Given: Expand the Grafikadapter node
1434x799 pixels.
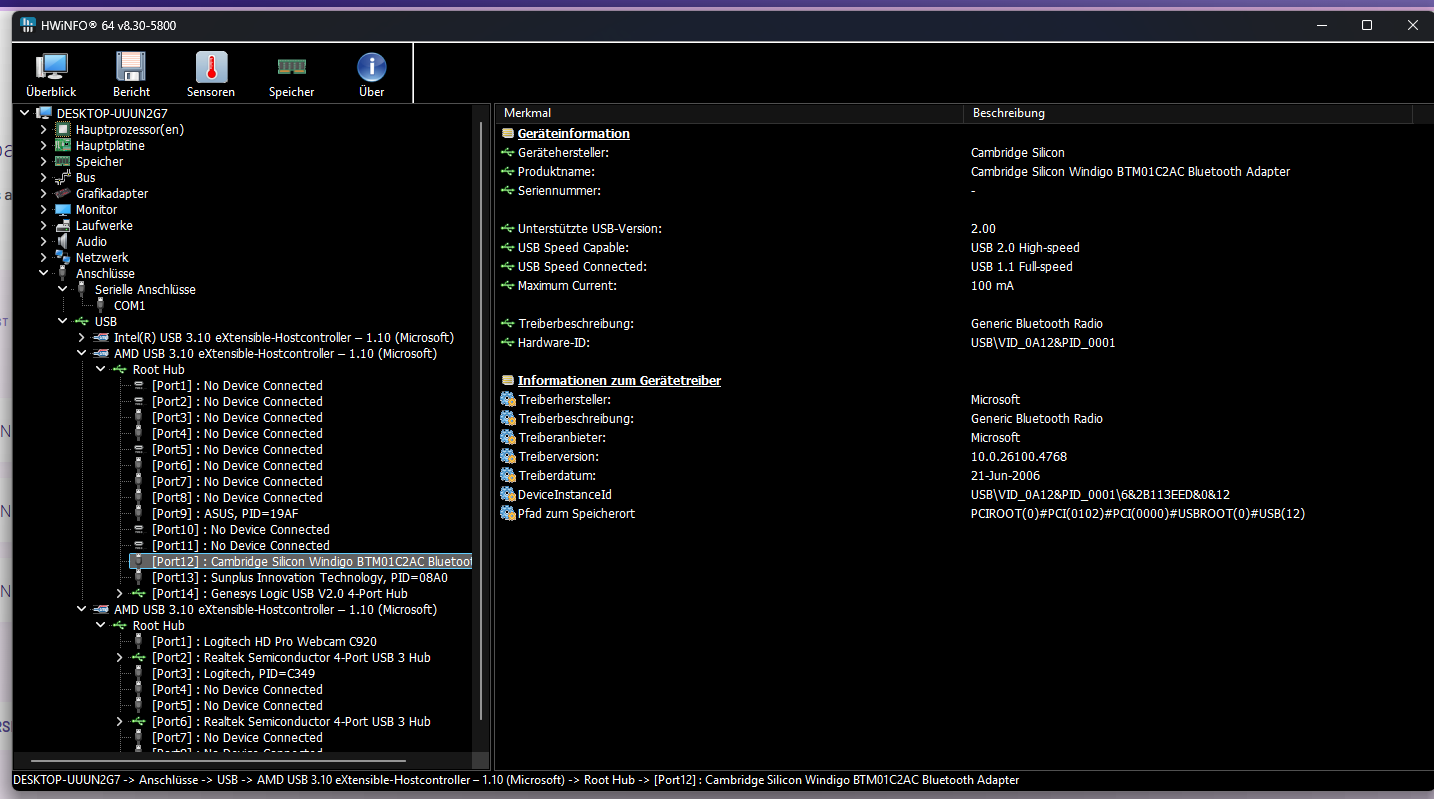Looking at the screenshot, I should click(x=43, y=193).
